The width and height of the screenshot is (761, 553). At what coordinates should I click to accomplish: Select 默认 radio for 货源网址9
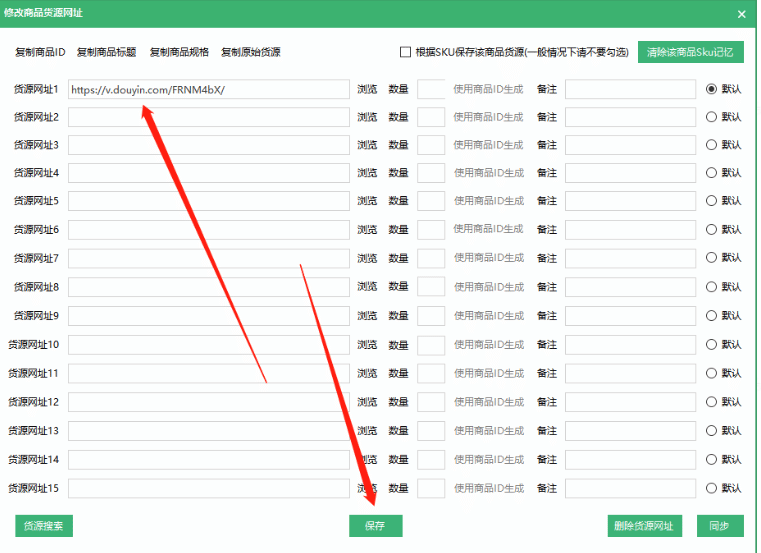tap(711, 316)
